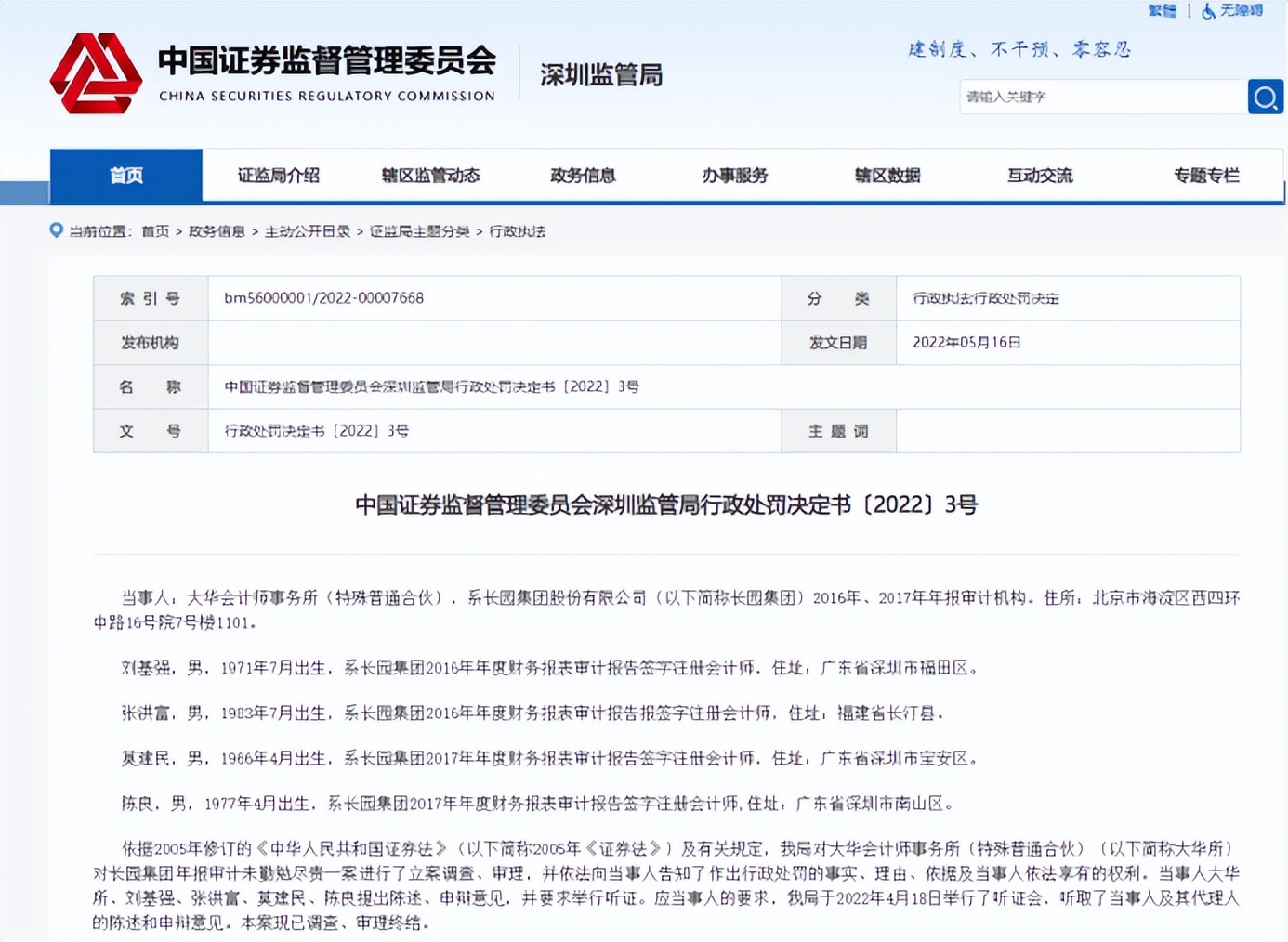1288x942 pixels.
Task: Click the paragraph starting 刘基强，男
Action: (x=550, y=667)
